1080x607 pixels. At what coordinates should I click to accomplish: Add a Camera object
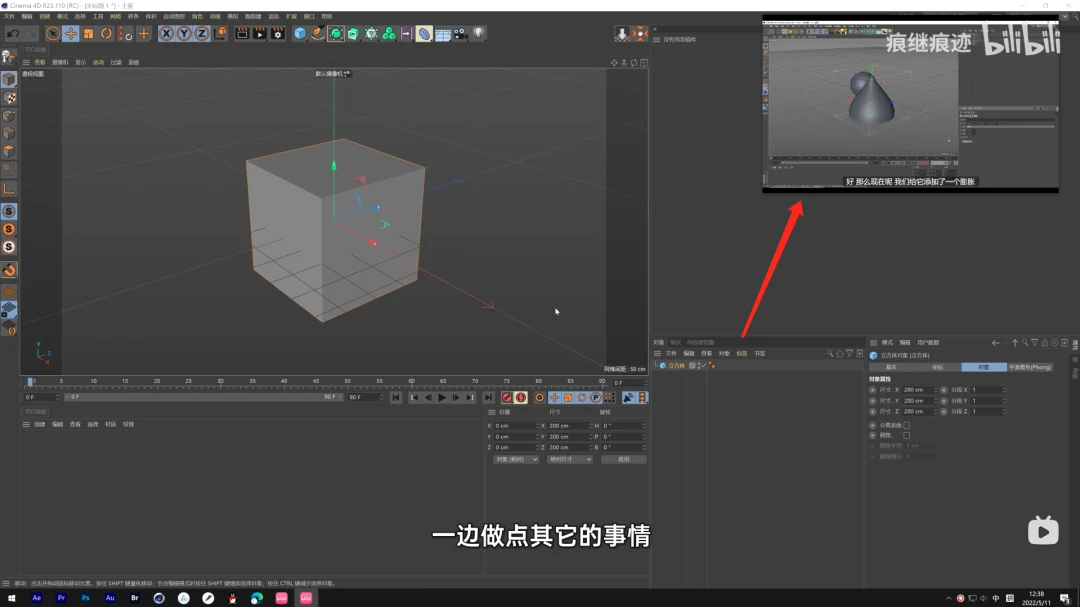point(461,33)
